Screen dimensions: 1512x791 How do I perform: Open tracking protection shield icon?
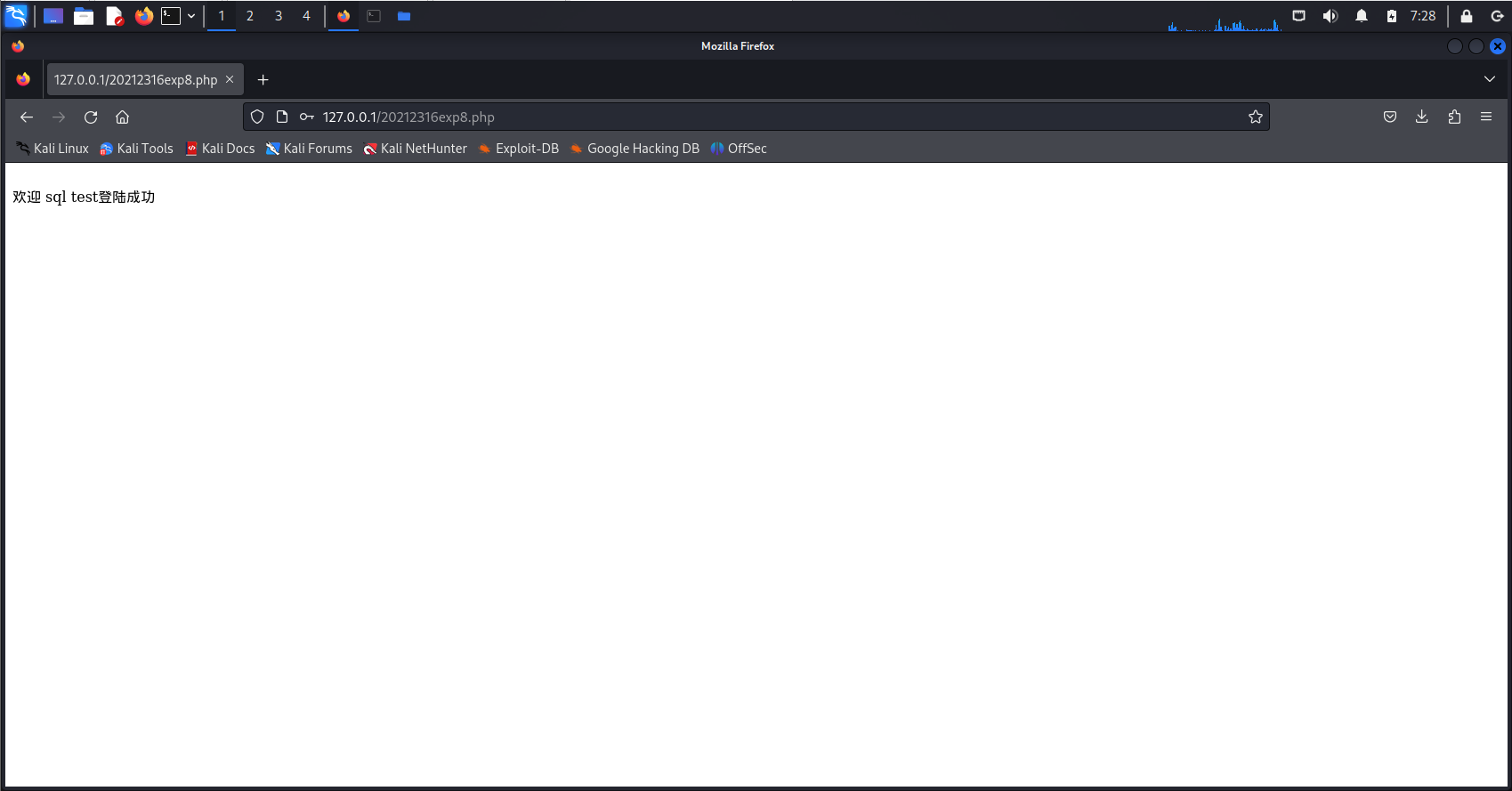tap(257, 117)
